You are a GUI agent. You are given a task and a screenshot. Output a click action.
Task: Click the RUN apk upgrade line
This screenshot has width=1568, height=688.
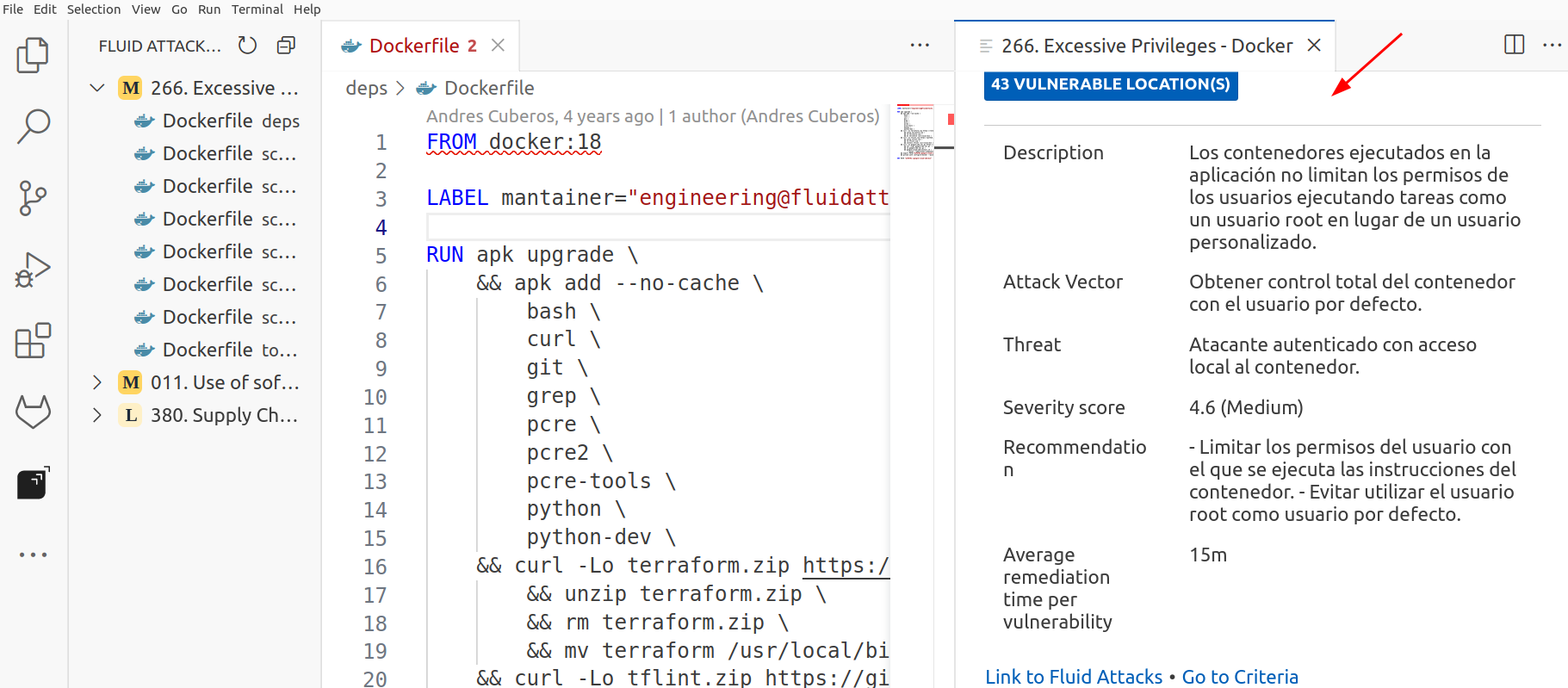(532, 255)
